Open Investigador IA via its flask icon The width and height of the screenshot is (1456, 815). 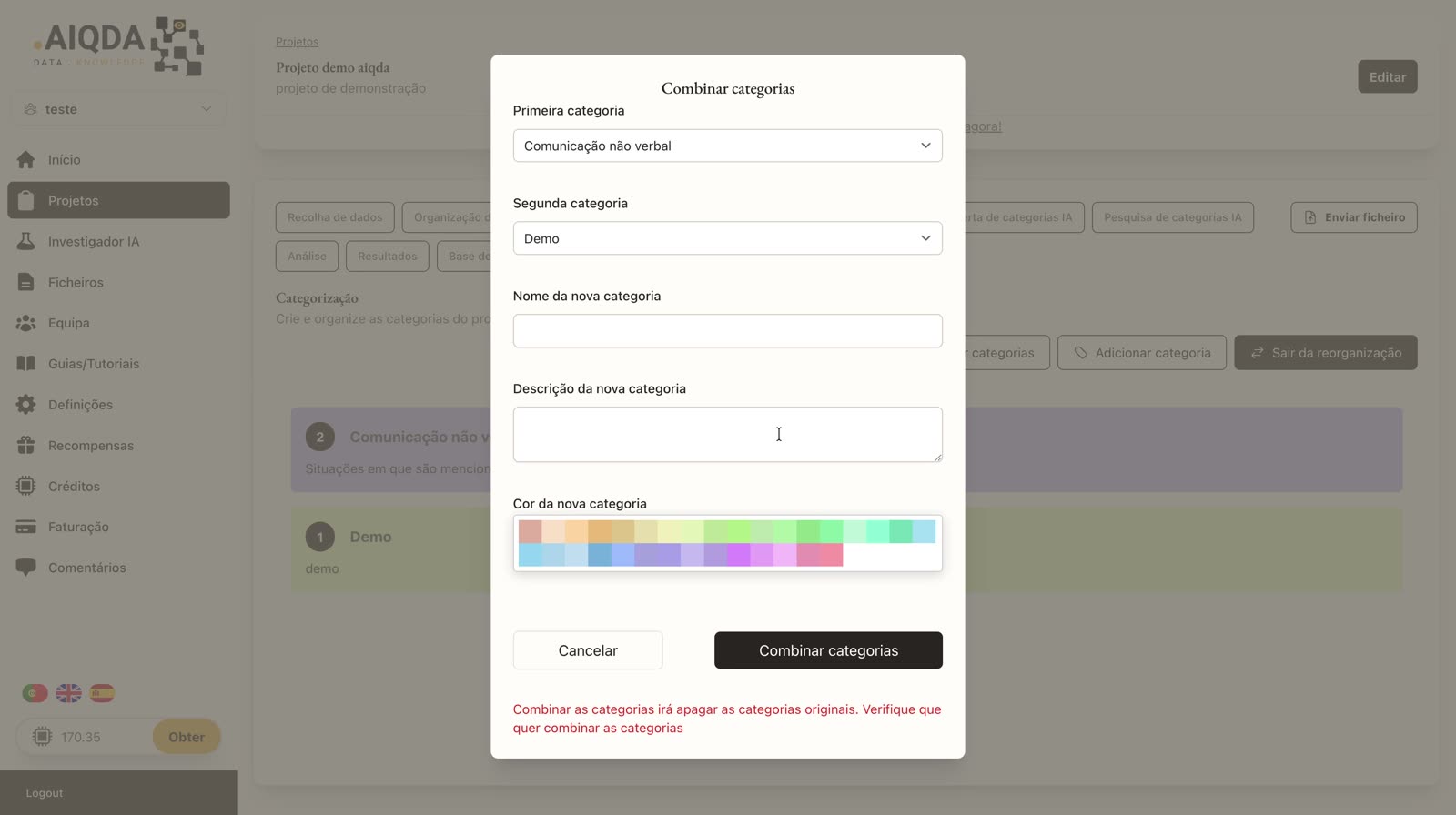click(x=25, y=241)
